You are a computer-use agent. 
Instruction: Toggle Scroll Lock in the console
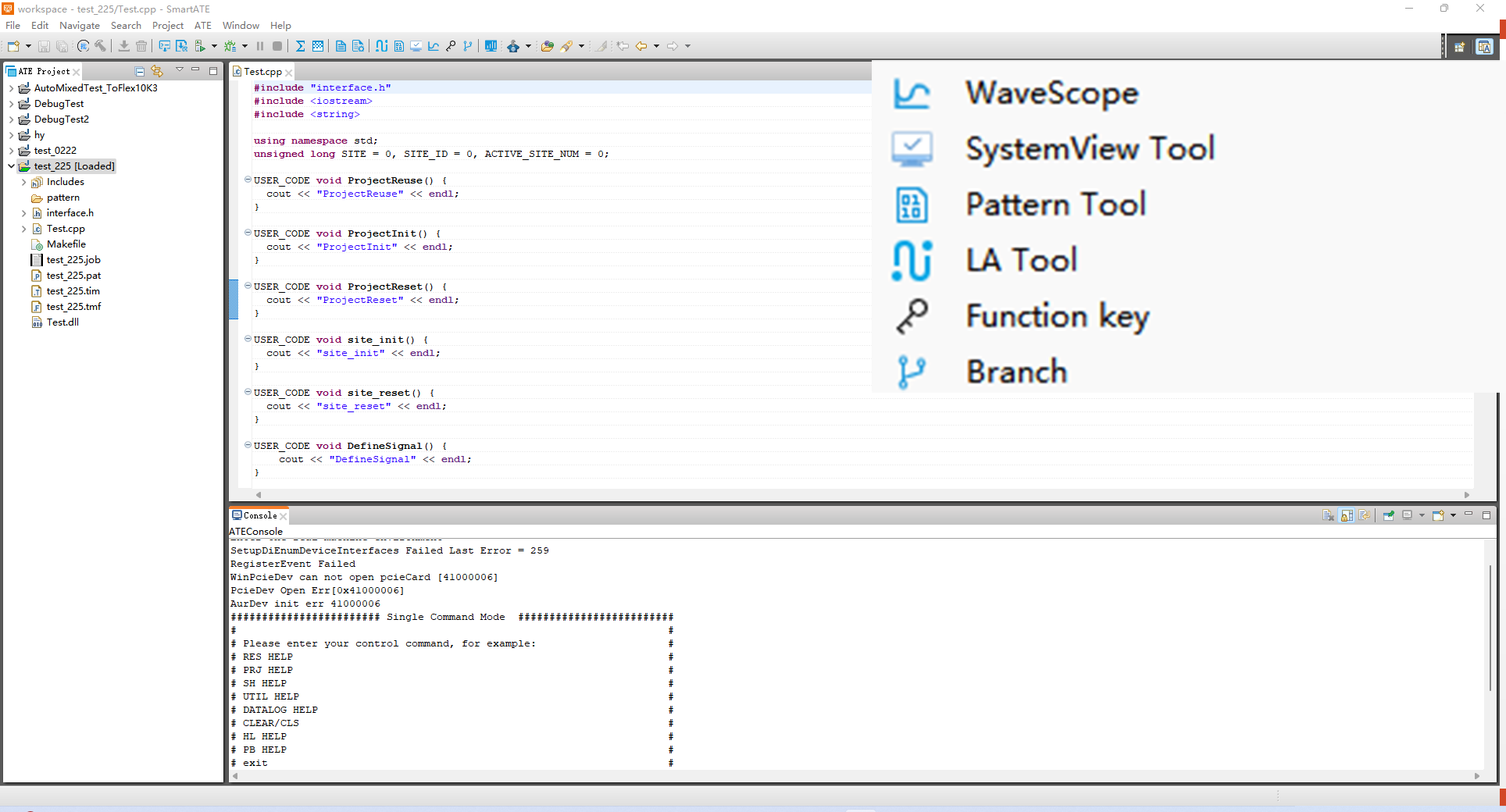pos(1347,515)
